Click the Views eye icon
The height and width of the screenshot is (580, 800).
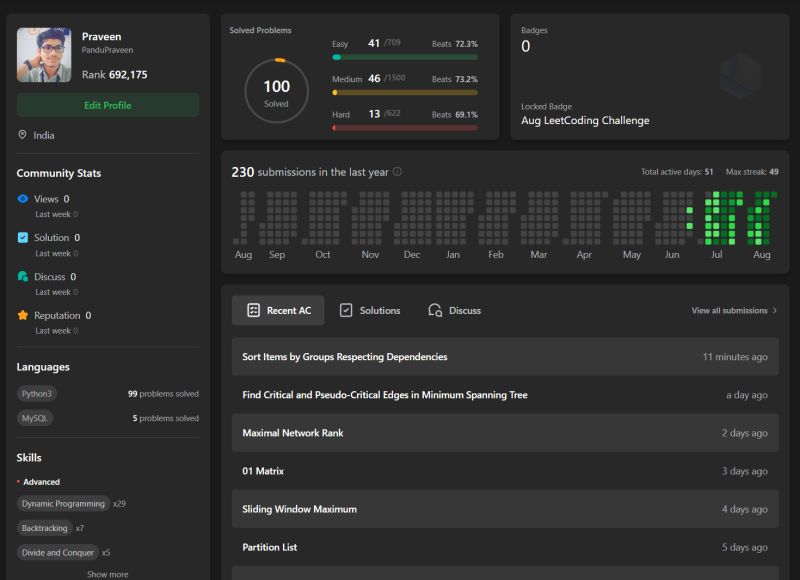tap(23, 198)
